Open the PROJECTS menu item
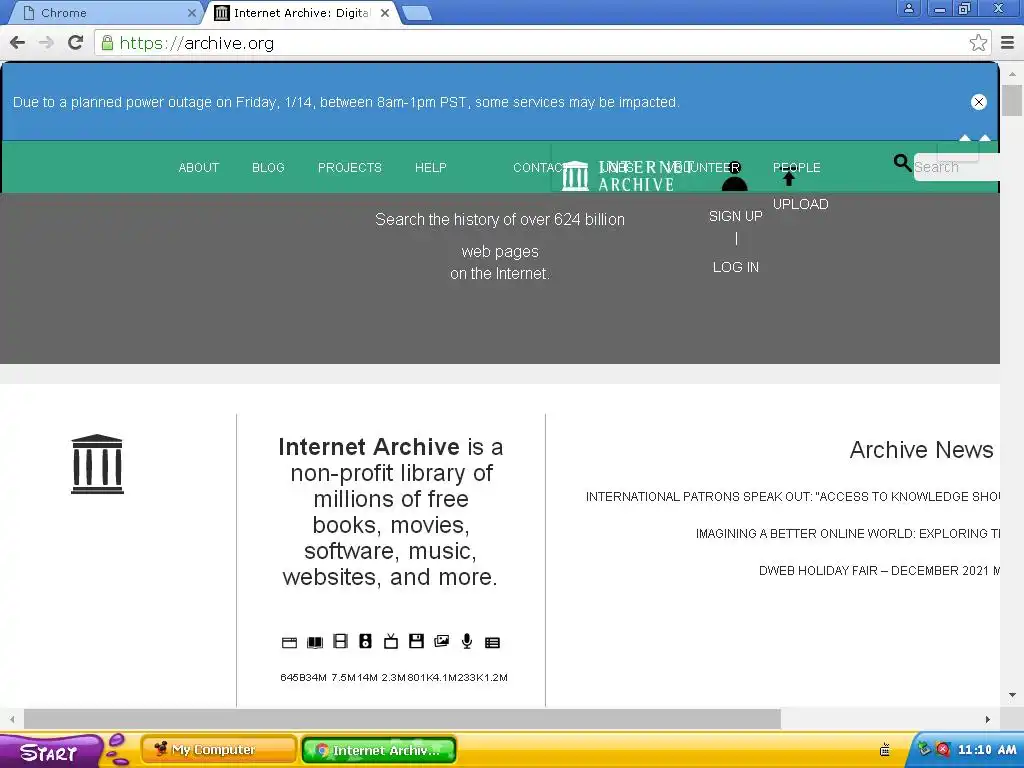1024x768 pixels. (350, 168)
